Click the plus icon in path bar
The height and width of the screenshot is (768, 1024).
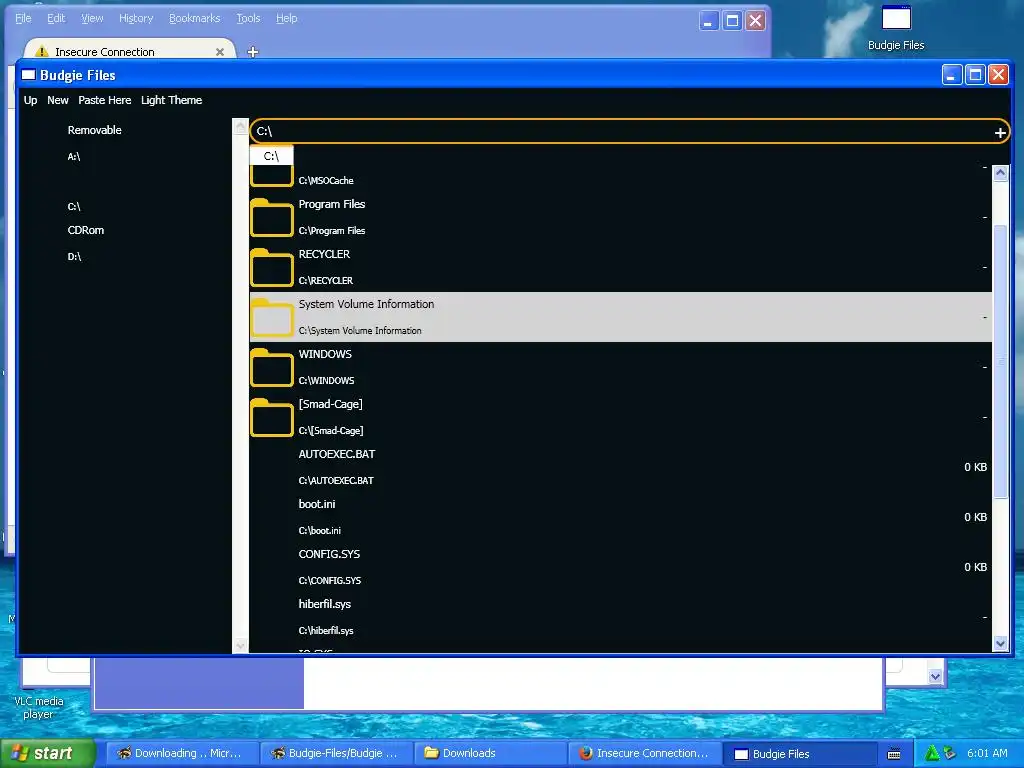[999, 133]
